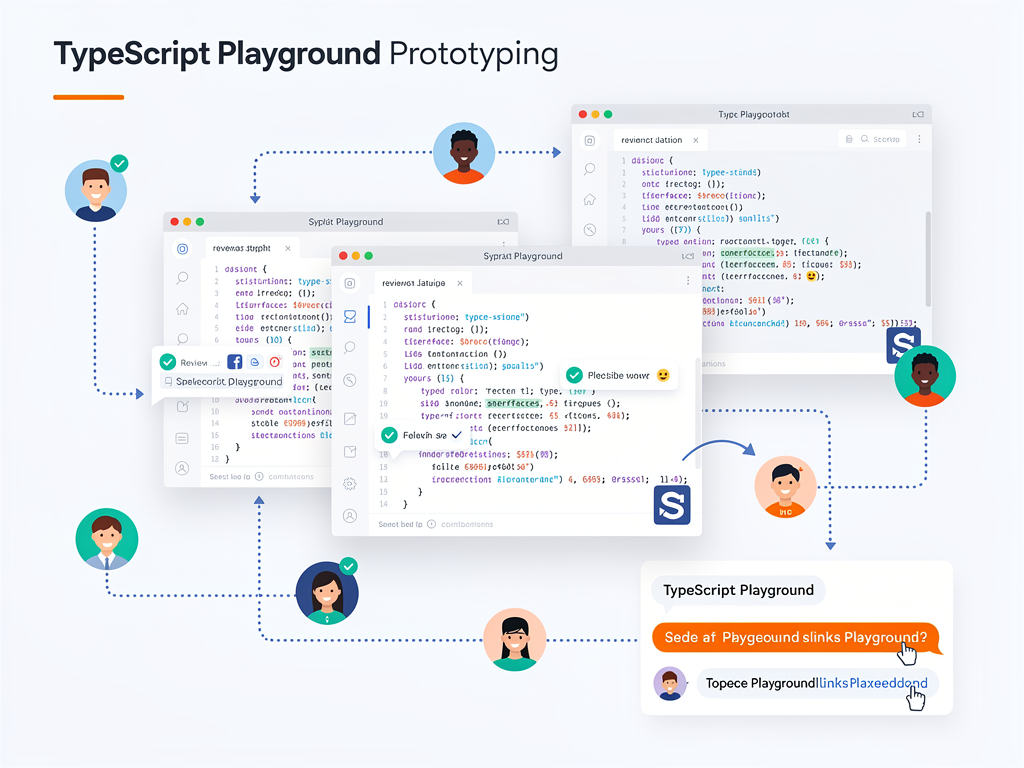This screenshot has height=768, width=1024.
Task: Click the share square icon in front window sidebar
Action: click(350, 451)
